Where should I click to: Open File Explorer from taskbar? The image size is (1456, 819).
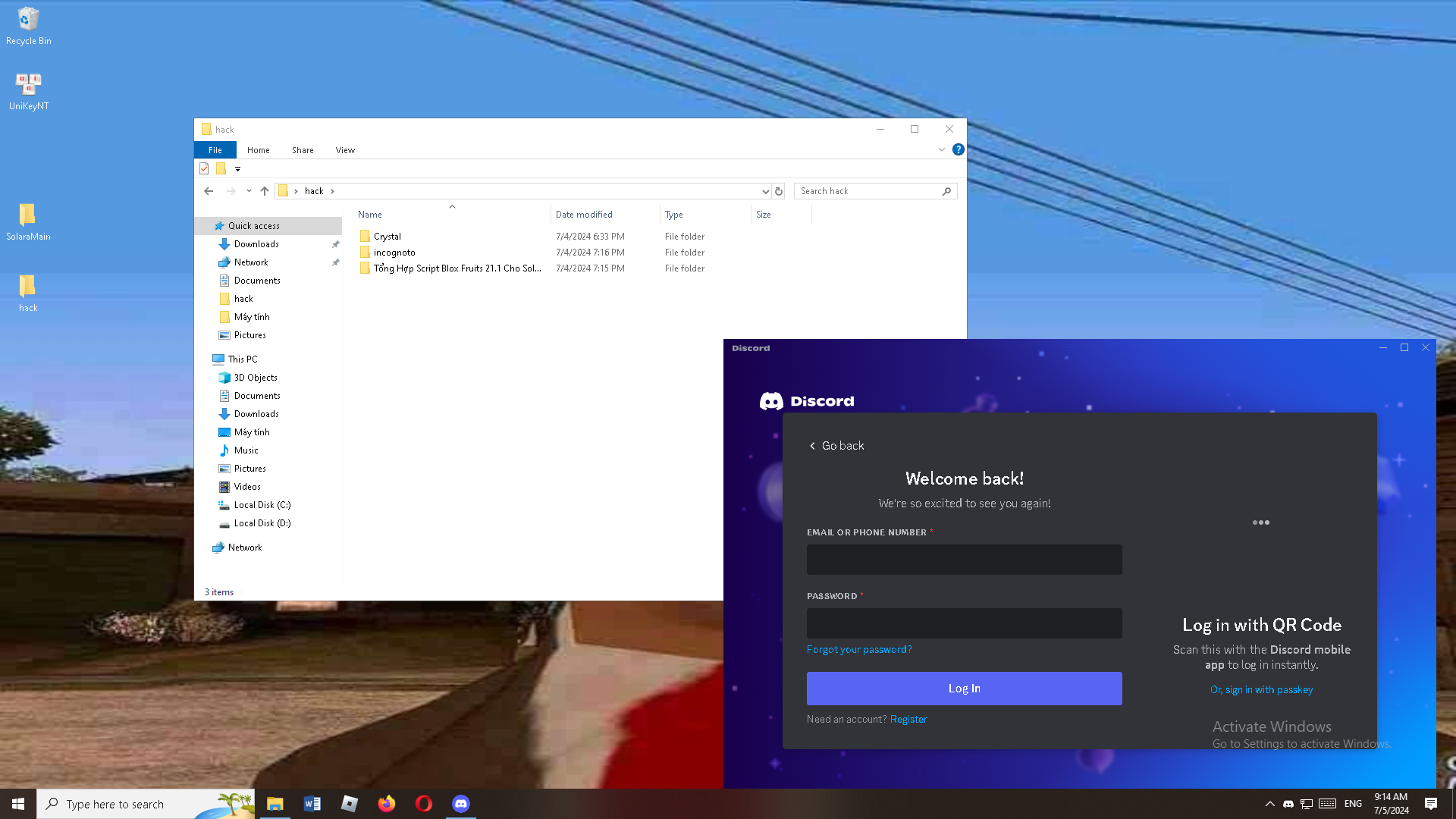point(275,804)
